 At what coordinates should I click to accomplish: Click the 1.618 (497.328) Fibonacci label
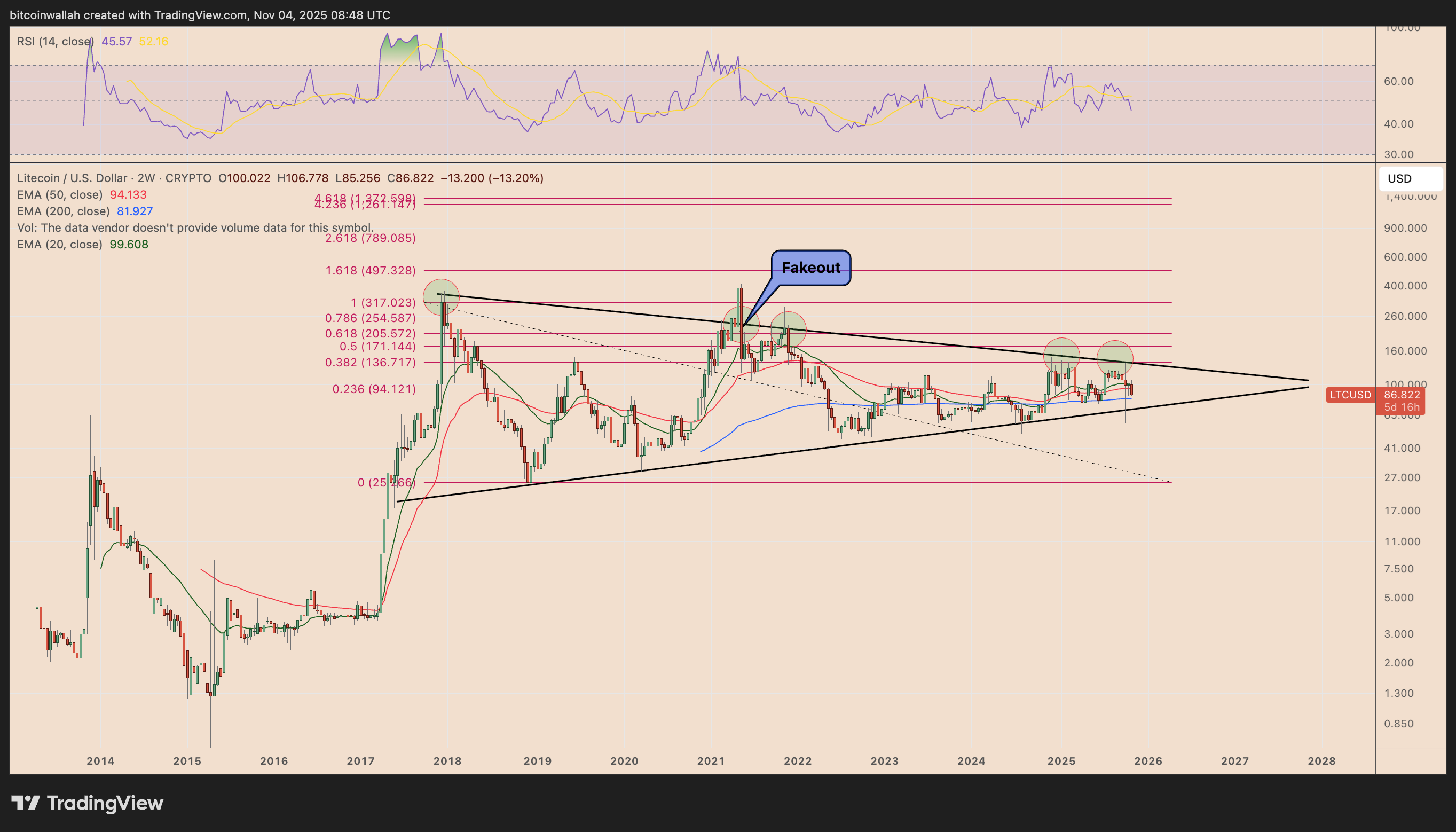(x=370, y=270)
